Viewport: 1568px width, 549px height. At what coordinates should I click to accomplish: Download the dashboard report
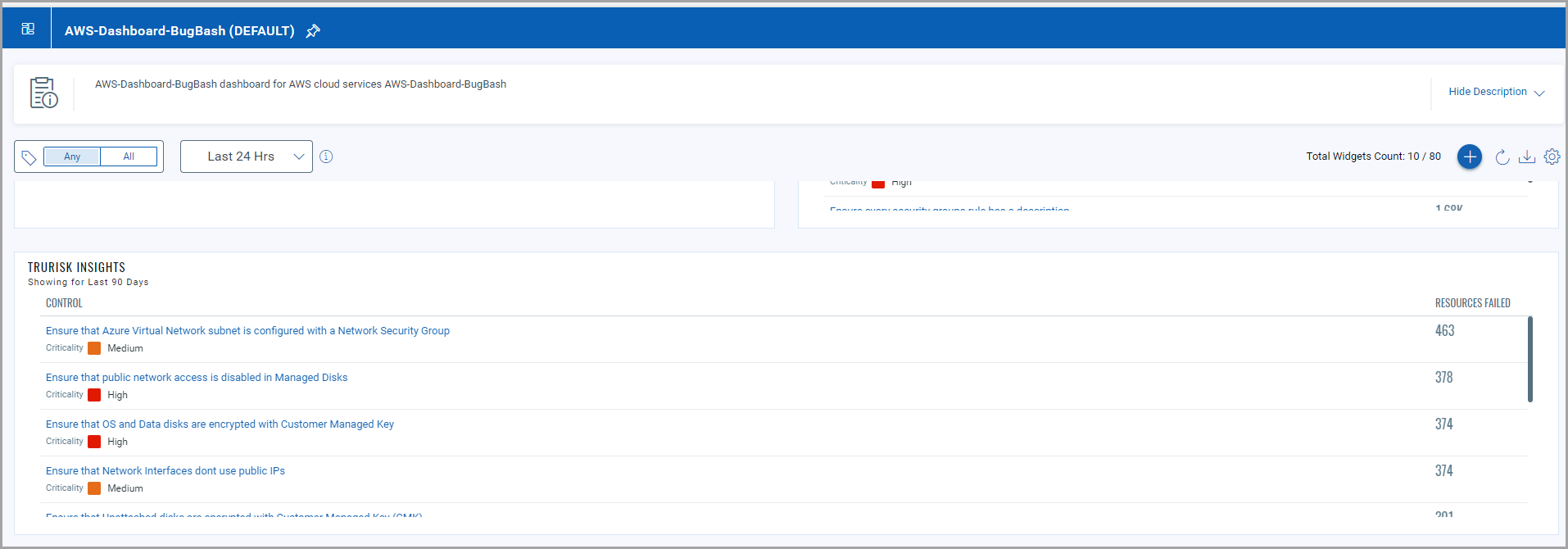[x=1527, y=157]
